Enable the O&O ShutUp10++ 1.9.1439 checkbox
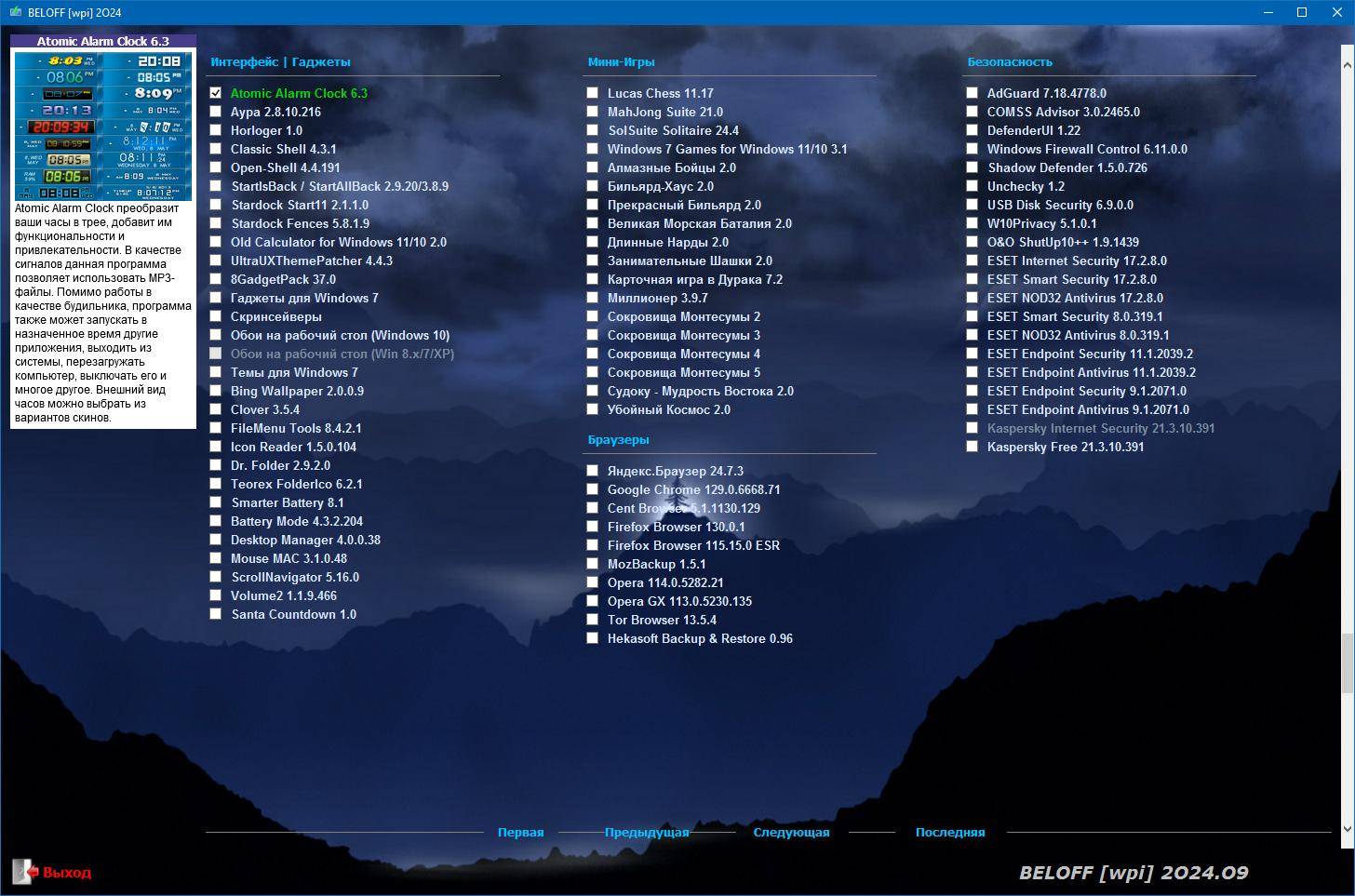 (973, 242)
